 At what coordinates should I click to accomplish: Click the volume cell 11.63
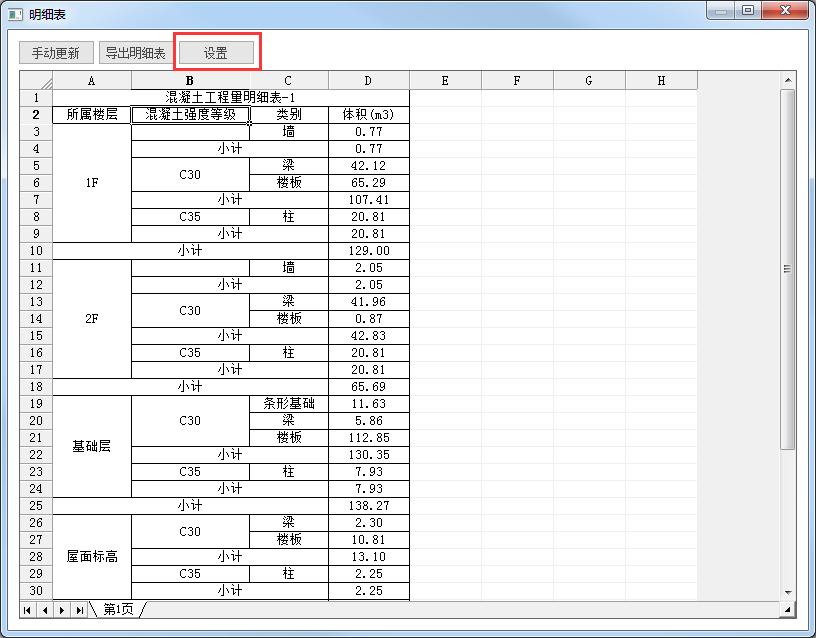pyautogui.click(x=369, y=404)
